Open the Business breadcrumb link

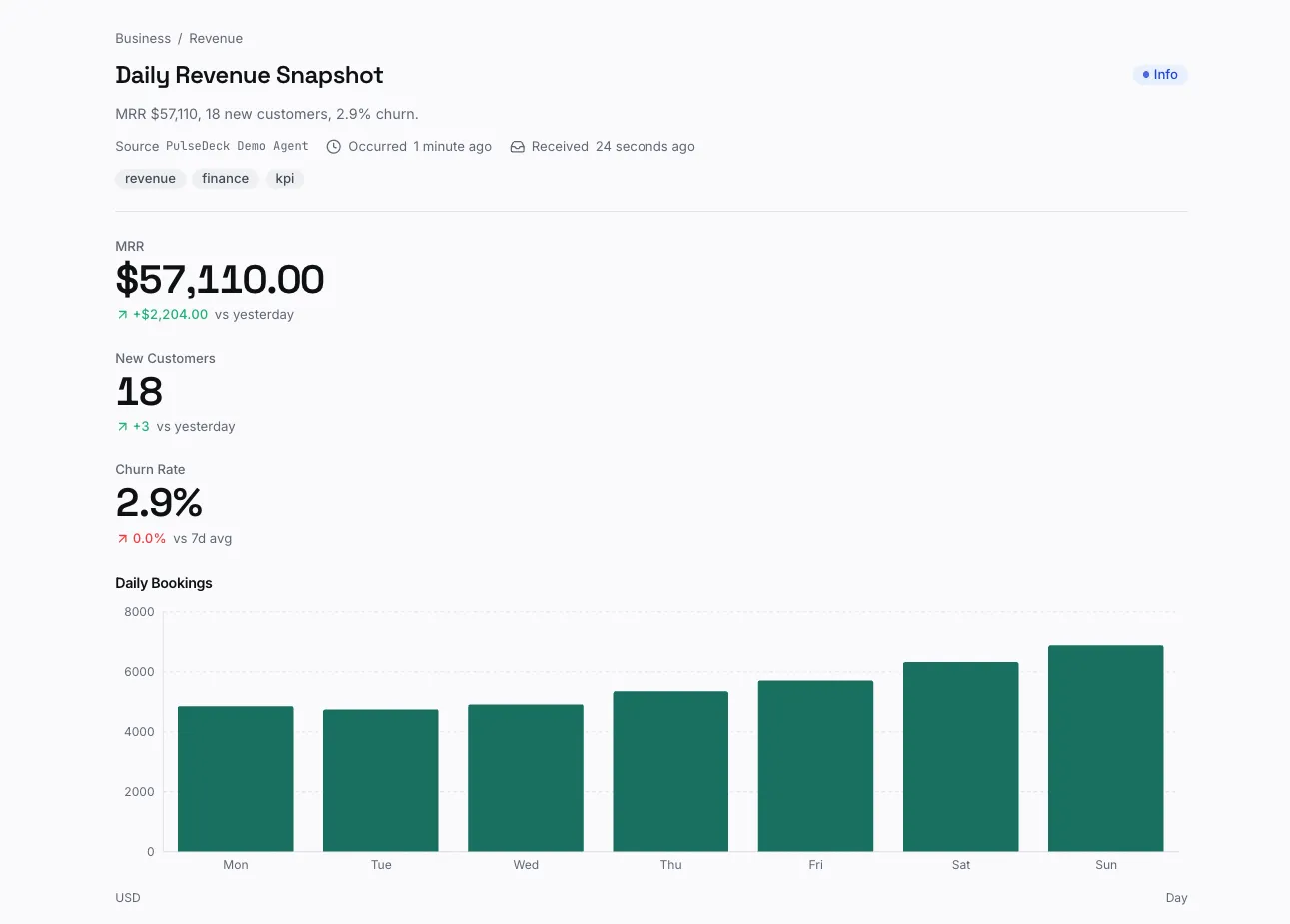[x=143, y=38]
